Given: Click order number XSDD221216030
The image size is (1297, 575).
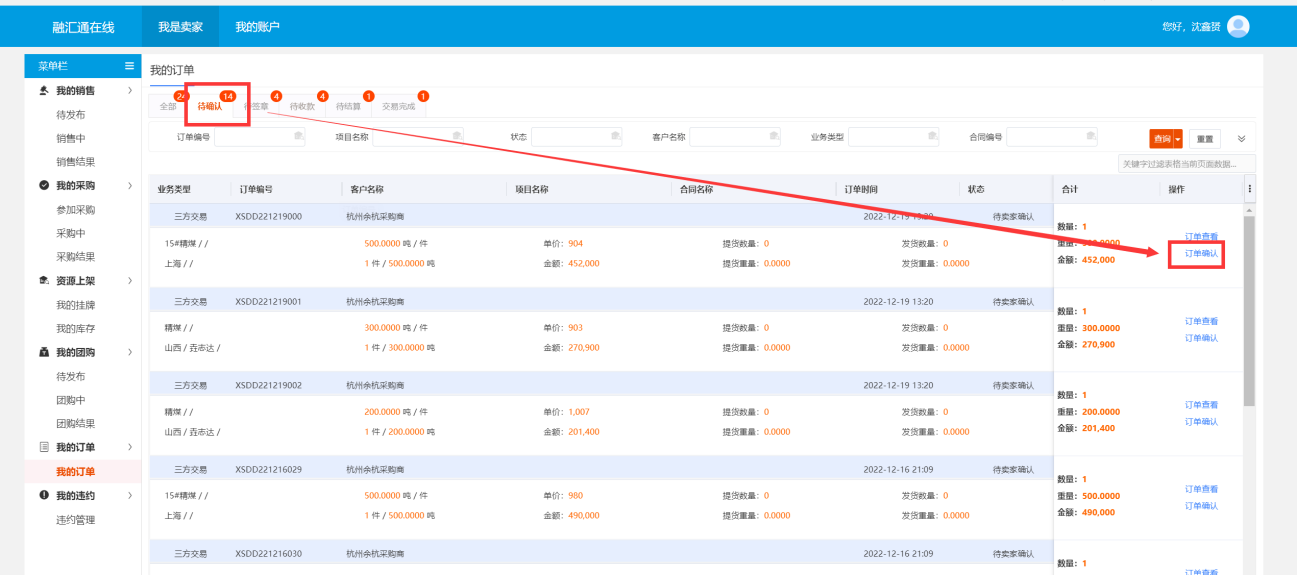Looking at the screenshot, I should point(268,553).
